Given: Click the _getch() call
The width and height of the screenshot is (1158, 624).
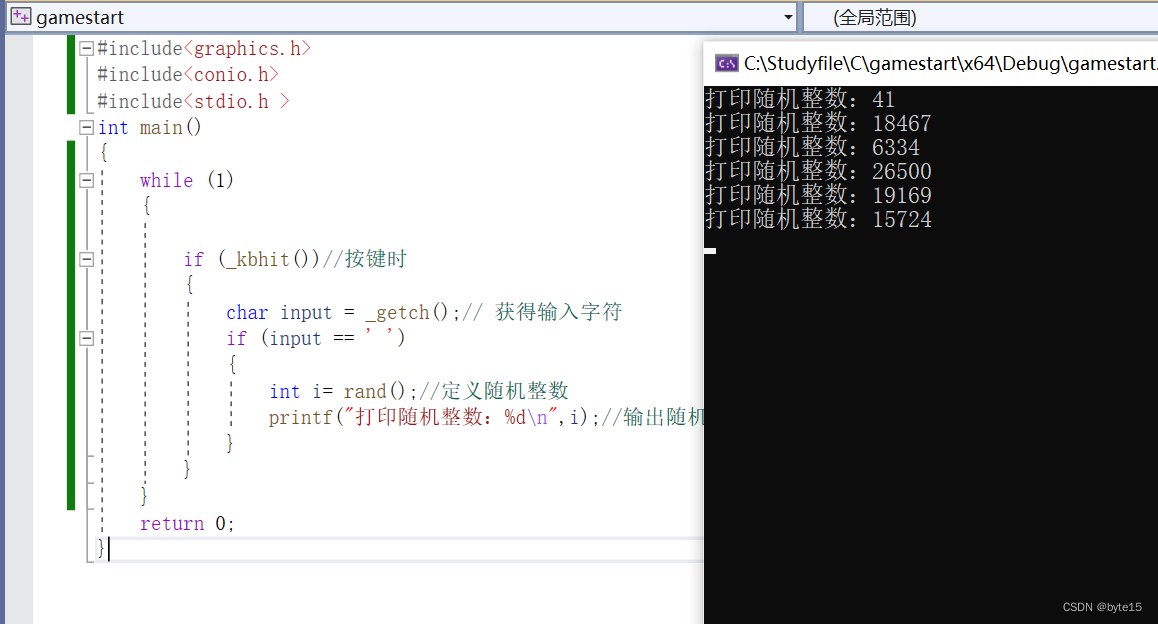Looking at the screenshot, I should pyautogui.click(x=407, y=312).
